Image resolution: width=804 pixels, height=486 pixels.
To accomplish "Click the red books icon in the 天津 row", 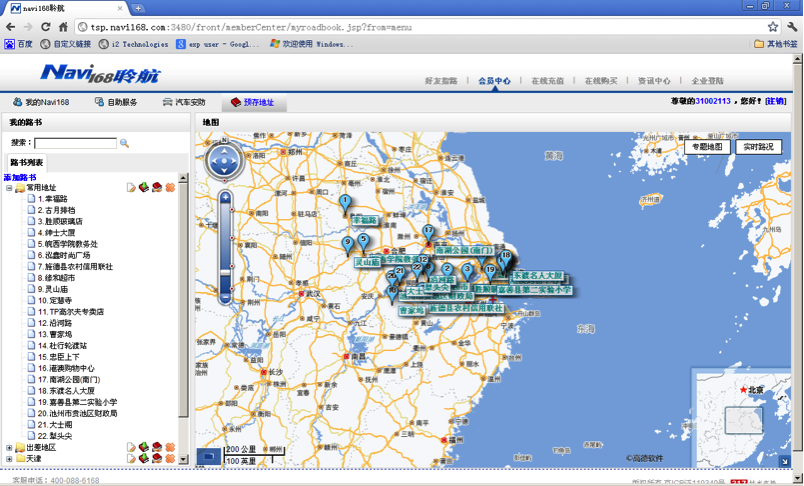I will [x=157, y=458].
